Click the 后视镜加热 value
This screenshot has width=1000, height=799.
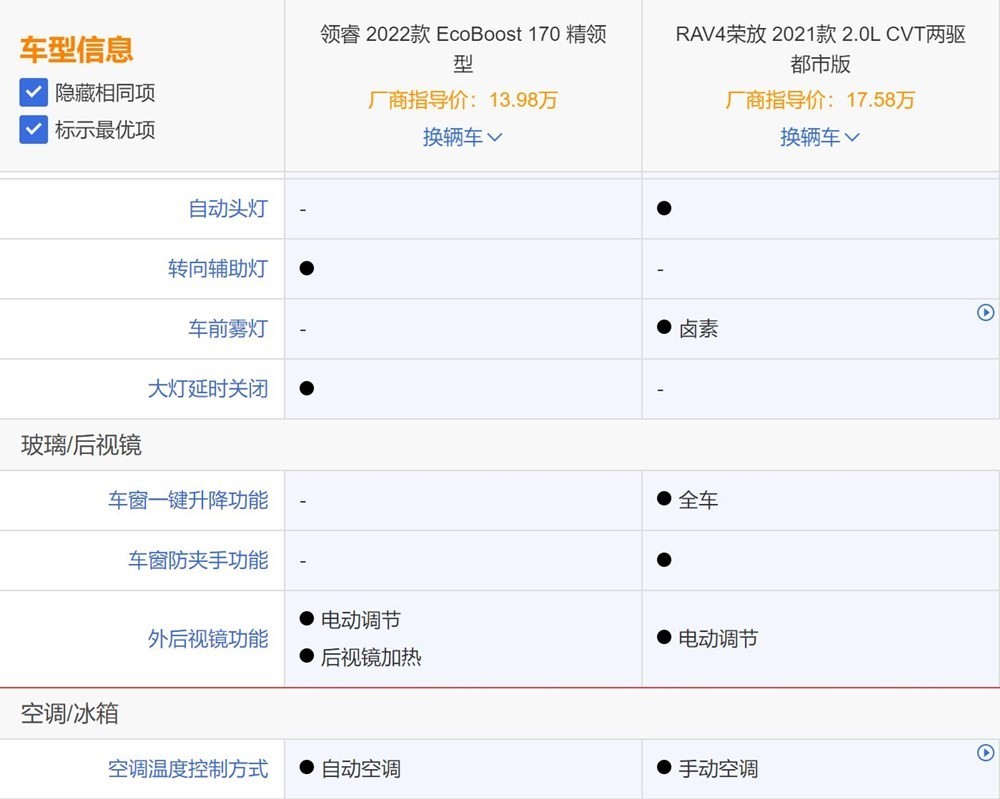point(371,657)
